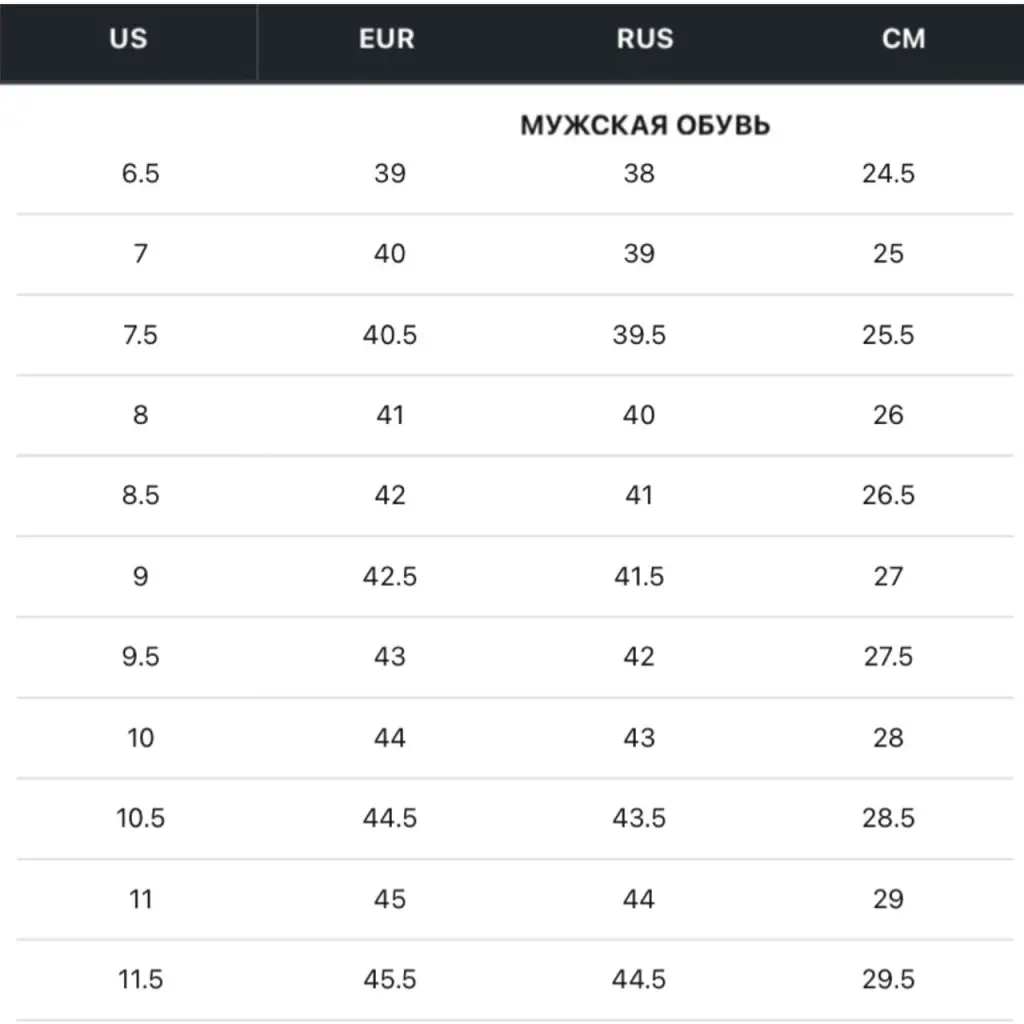
Task: Select the US column header
Action: click(128, 39)
